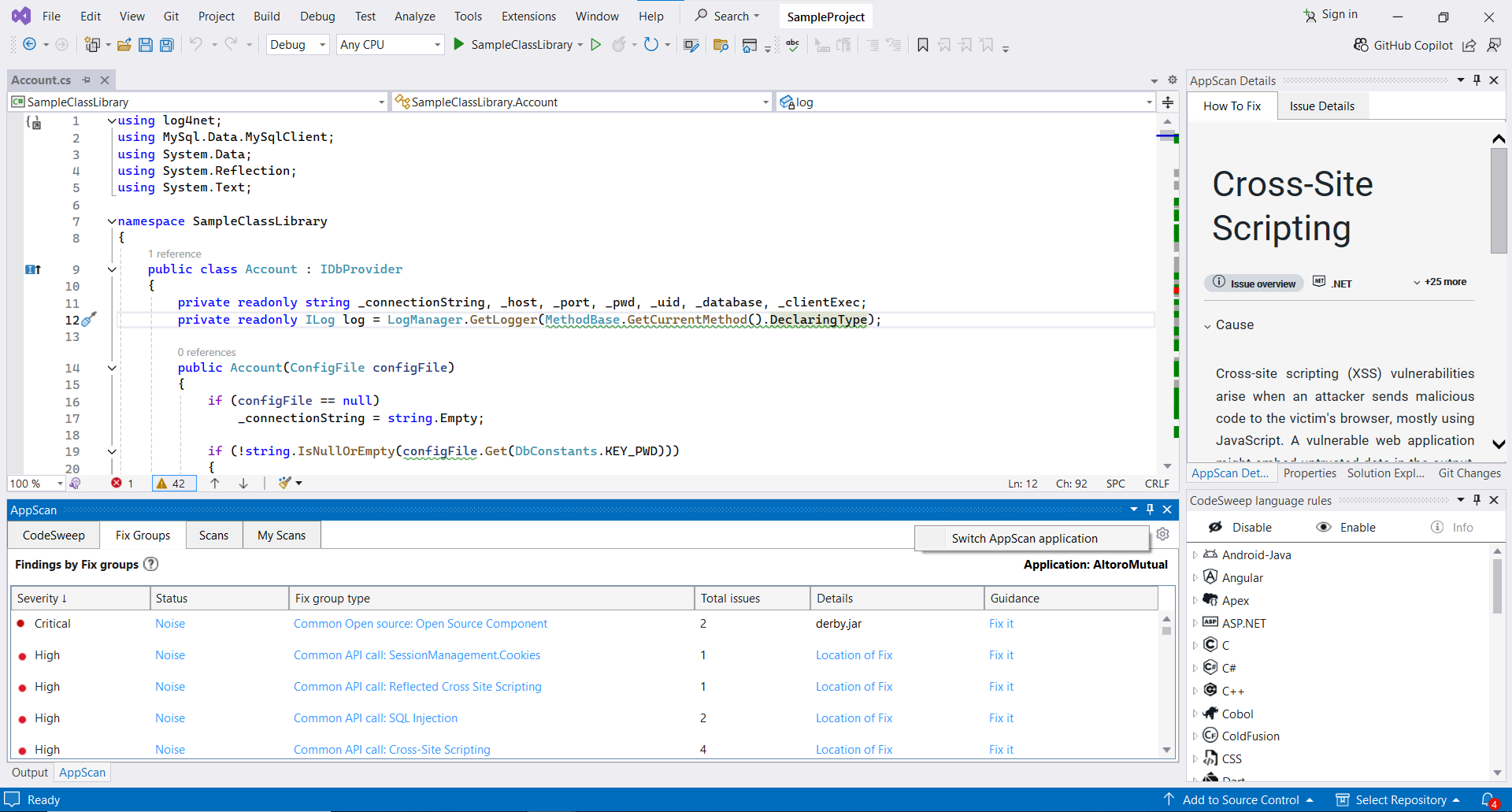1512x812 pixels.
Task: Click the Undo arrow icon
Action: [196, 45]
